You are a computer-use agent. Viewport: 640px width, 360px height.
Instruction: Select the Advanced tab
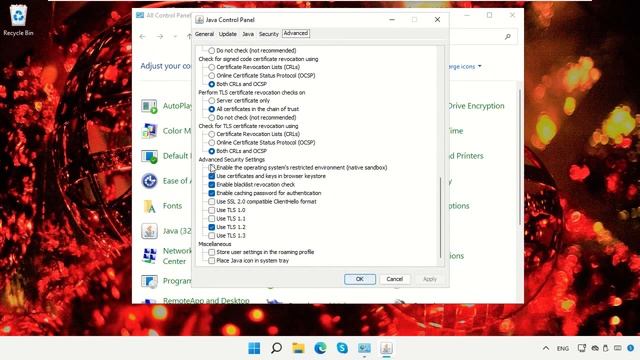click(x=296, y=33)
